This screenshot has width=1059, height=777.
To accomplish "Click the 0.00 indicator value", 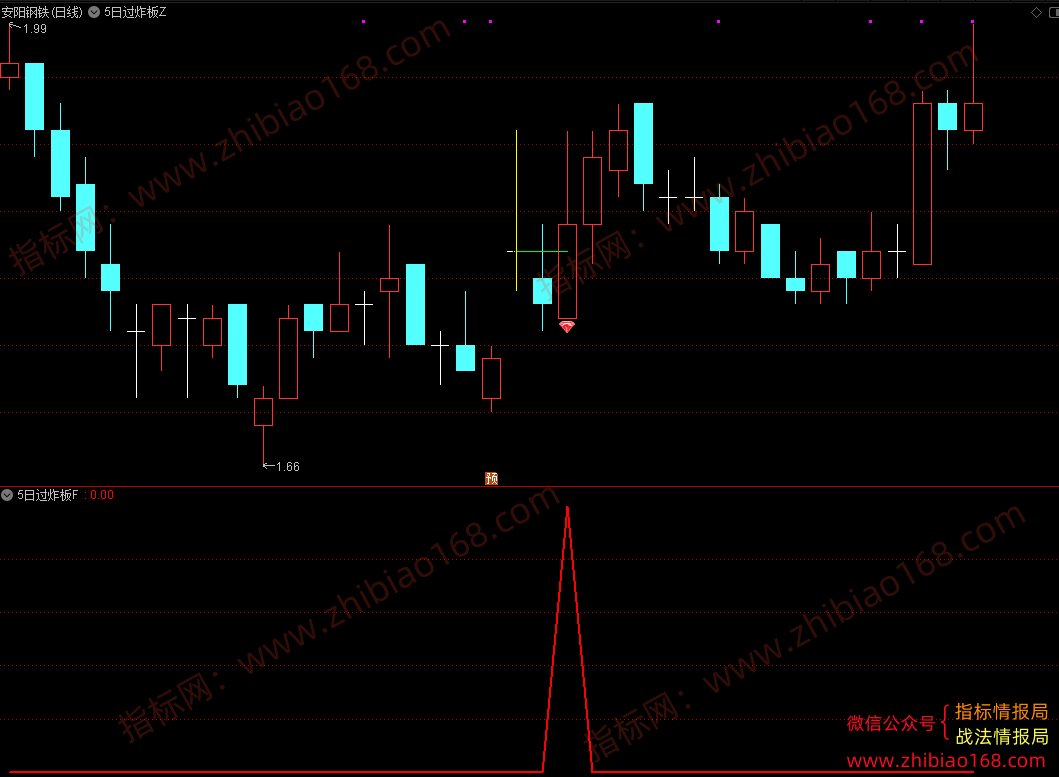I will point(102,495).
